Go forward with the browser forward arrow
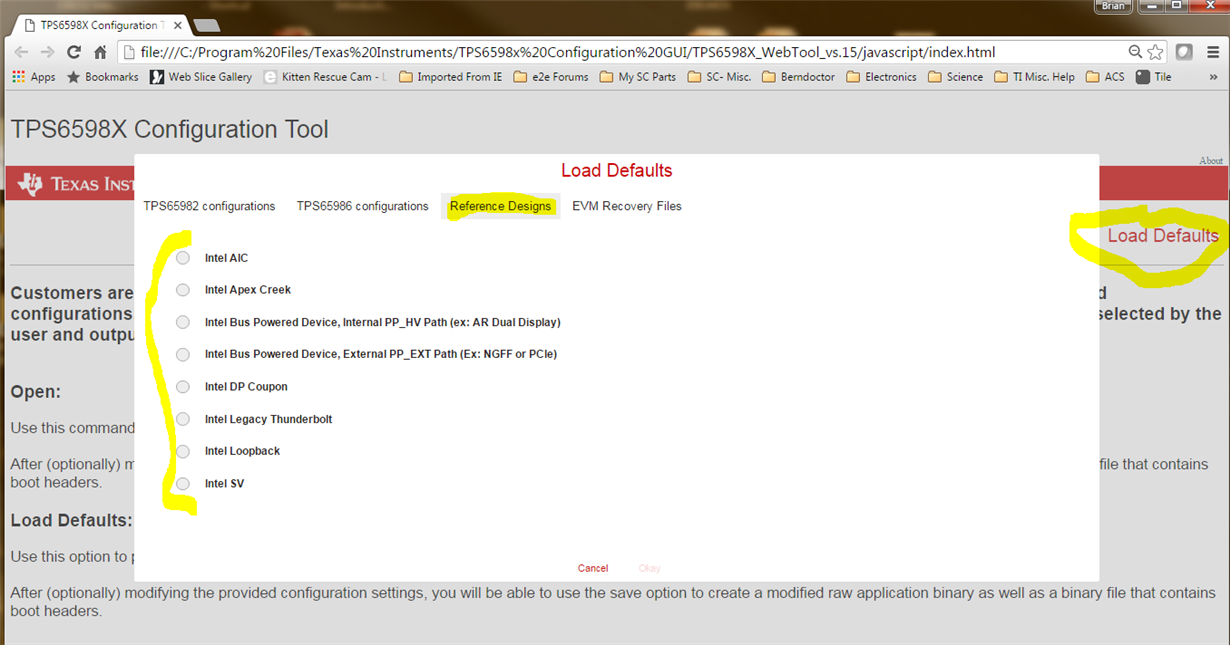 pos(47,52)
